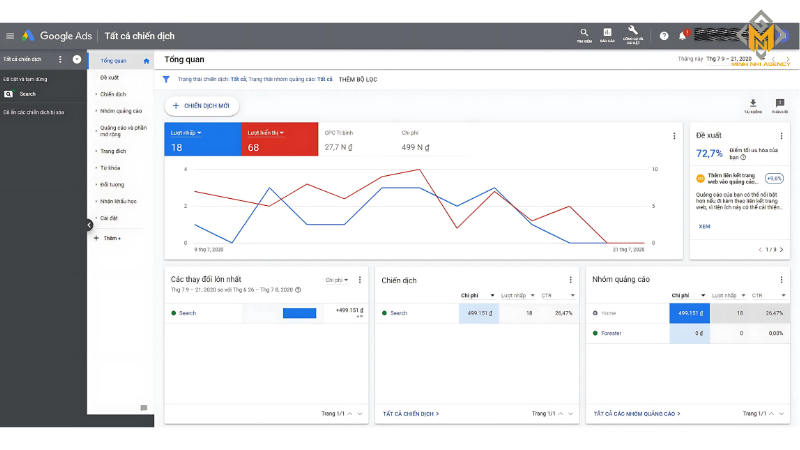This screenshot has width=800, height=450.
Task: Click the round button in campaign sidebar header
Action: [x=77, y=59]
